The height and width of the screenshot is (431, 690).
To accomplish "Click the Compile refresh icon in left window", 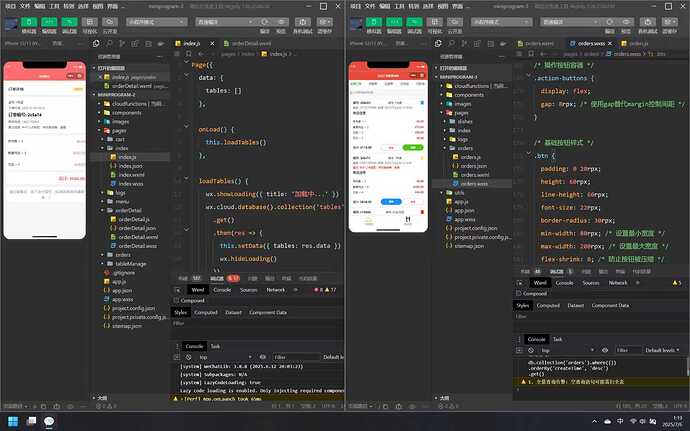I will pos(264,22).
